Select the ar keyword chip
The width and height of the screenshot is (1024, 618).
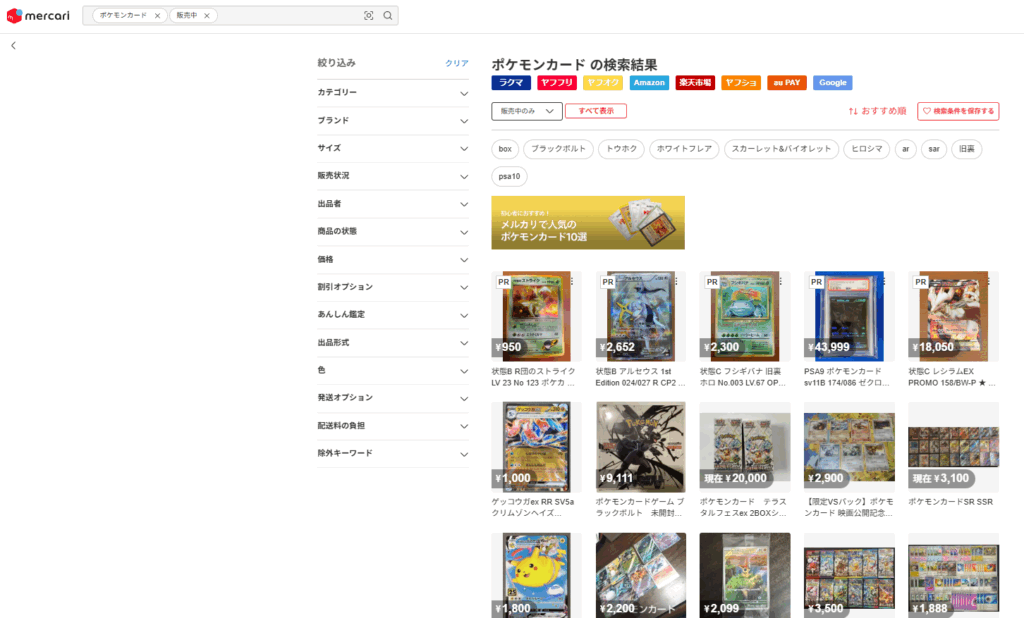[x=906, y=149]
